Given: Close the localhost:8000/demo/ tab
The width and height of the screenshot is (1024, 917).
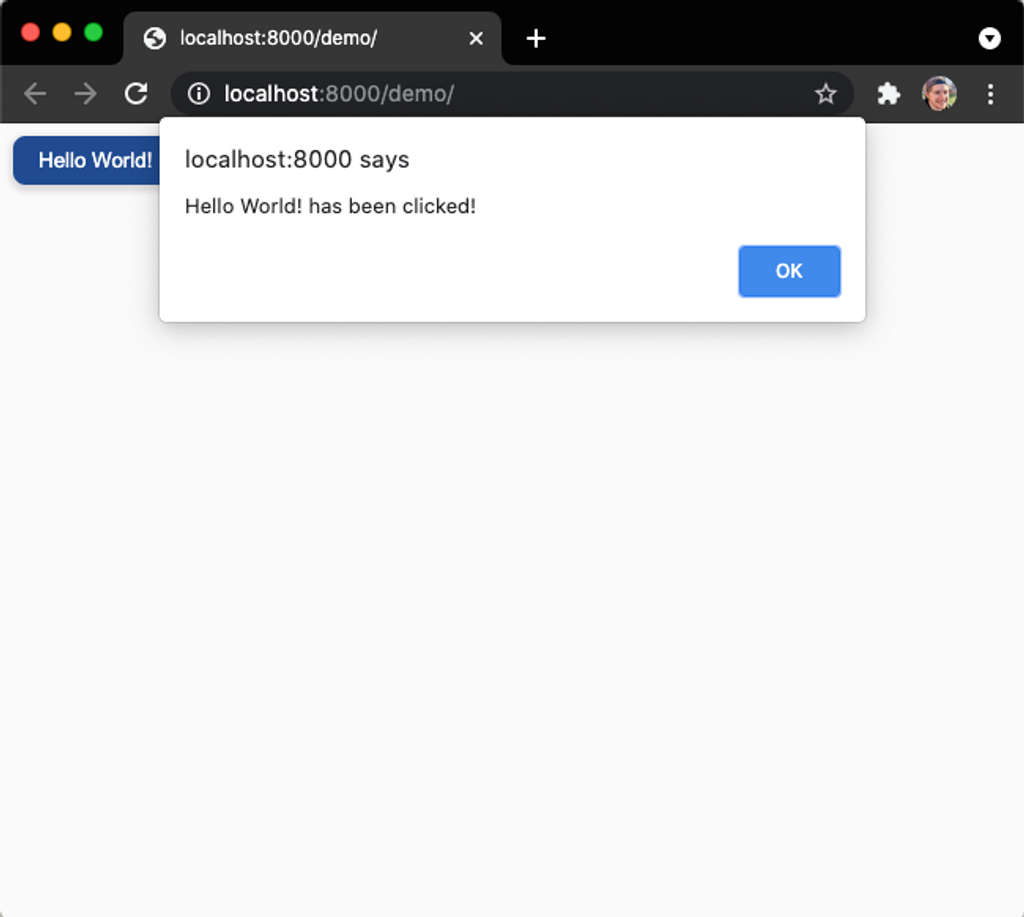Looking at the screenshot, I should tap(476, 39).
